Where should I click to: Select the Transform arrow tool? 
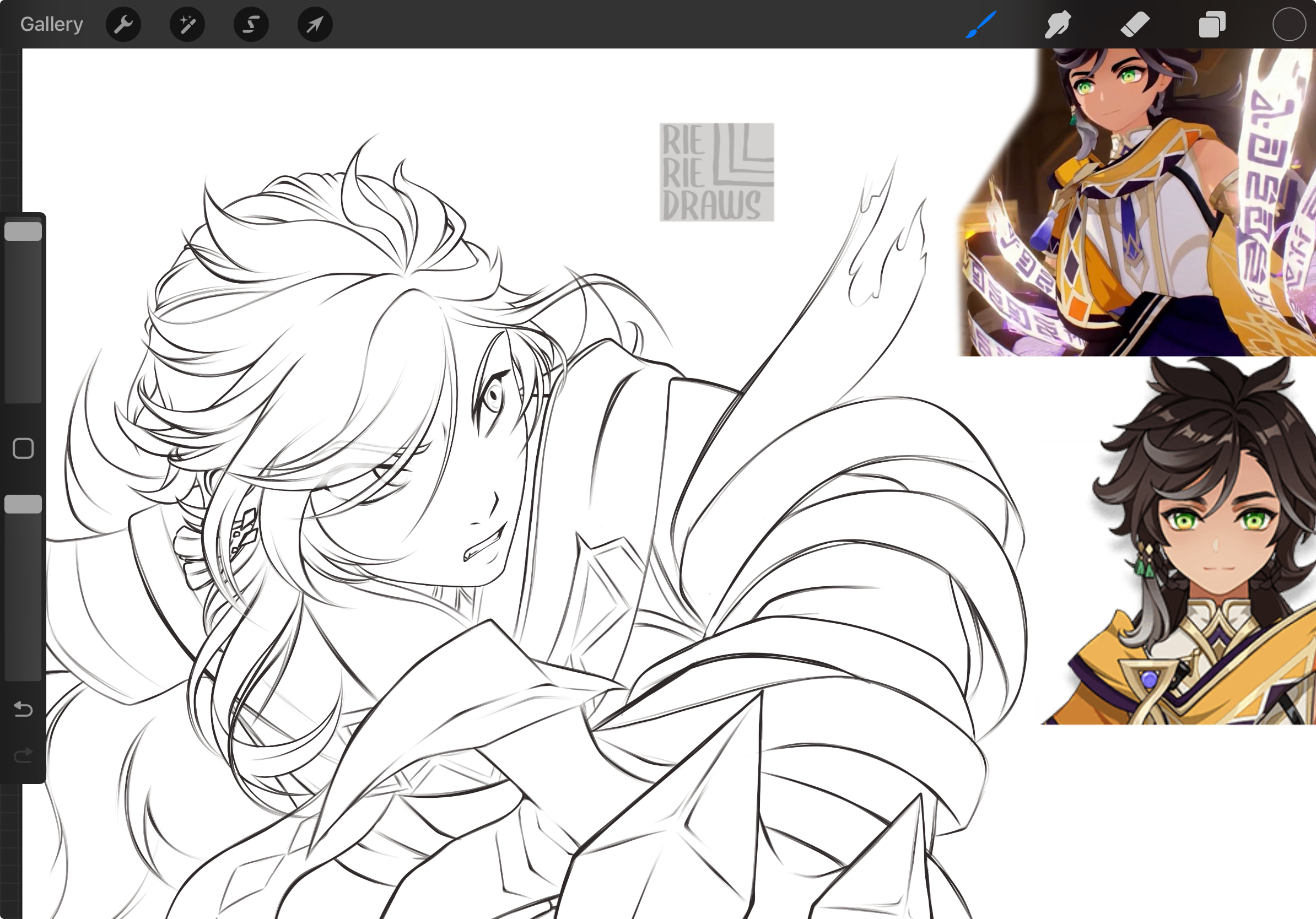coord(314,24)
